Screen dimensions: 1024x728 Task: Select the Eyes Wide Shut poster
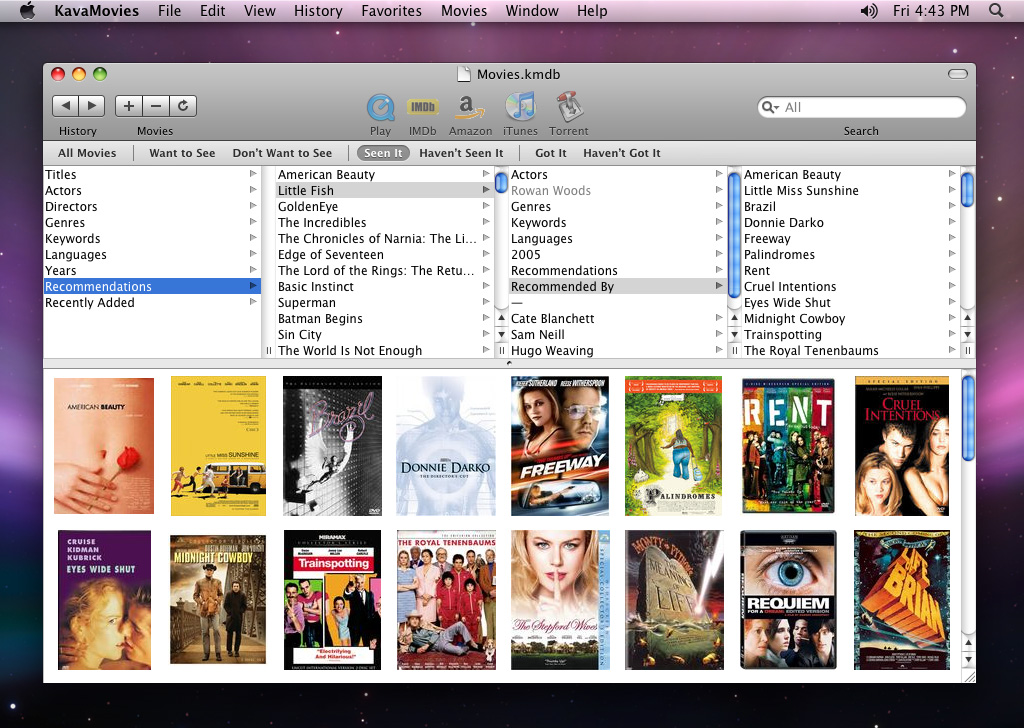[104, 600]
